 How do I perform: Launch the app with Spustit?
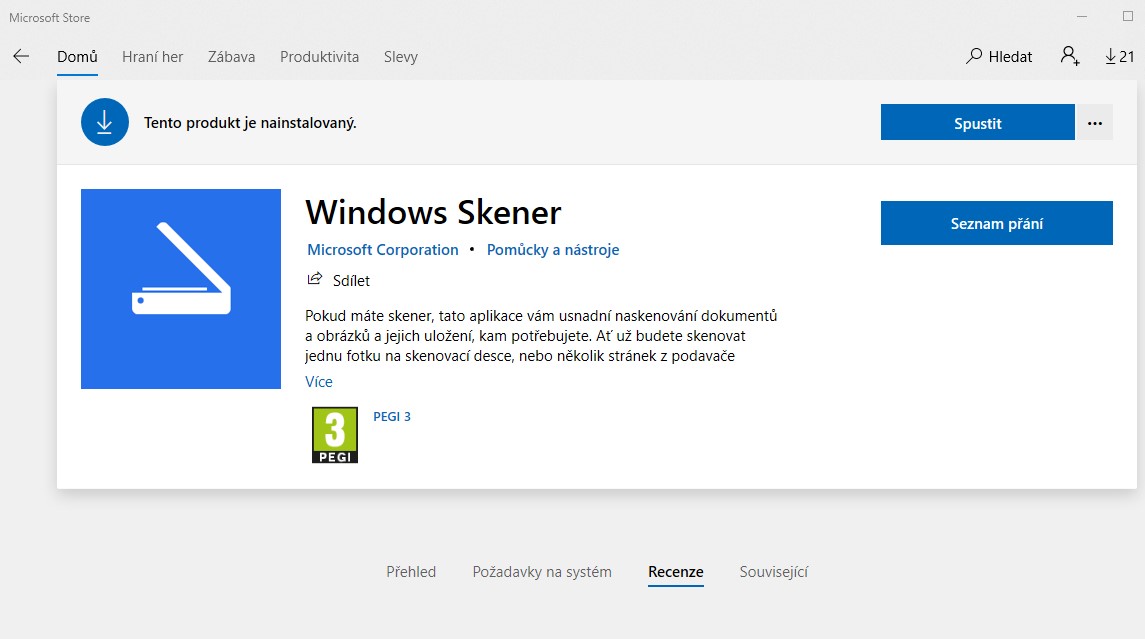tap(977, 123)
